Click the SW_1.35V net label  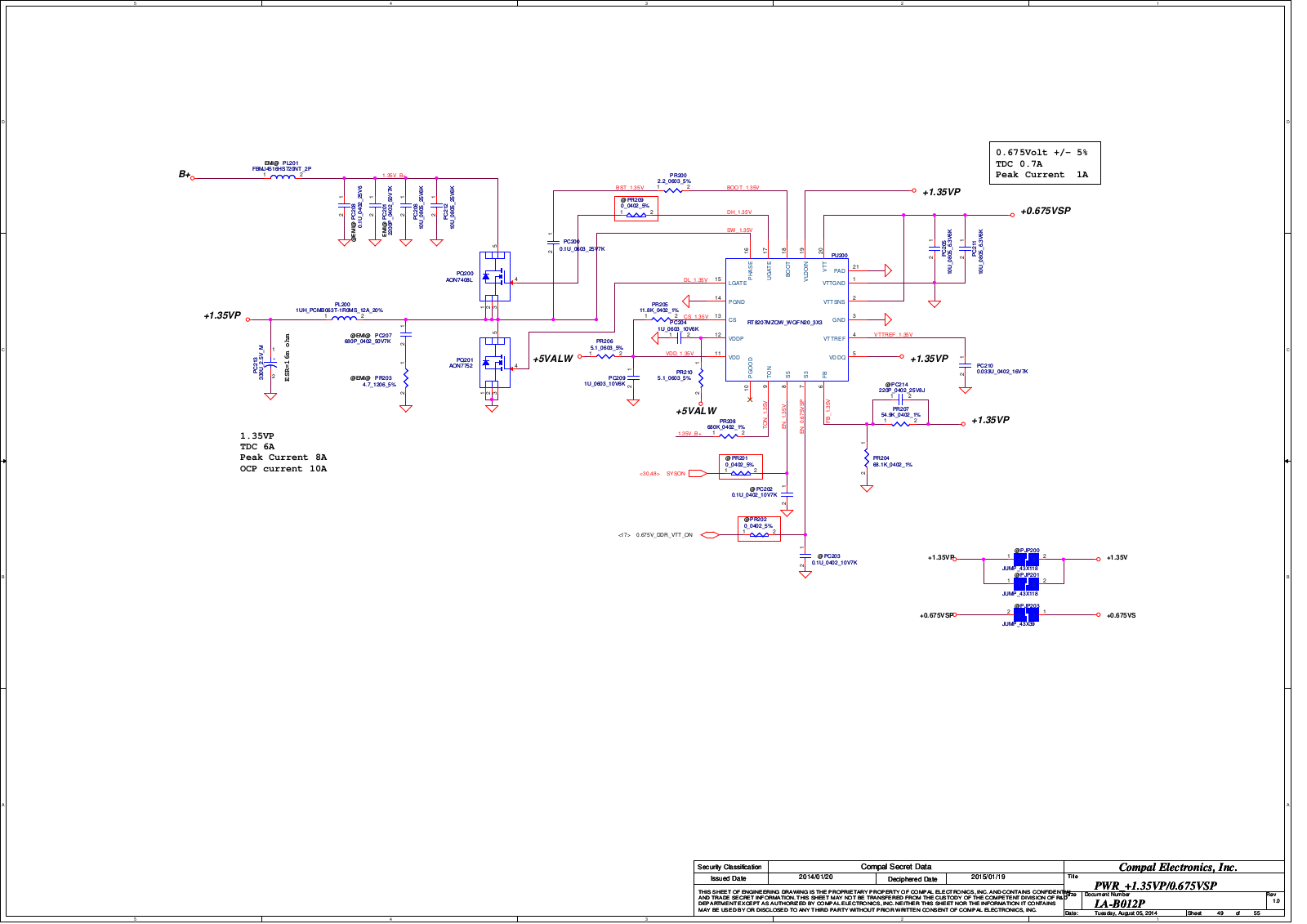(740, 230)
